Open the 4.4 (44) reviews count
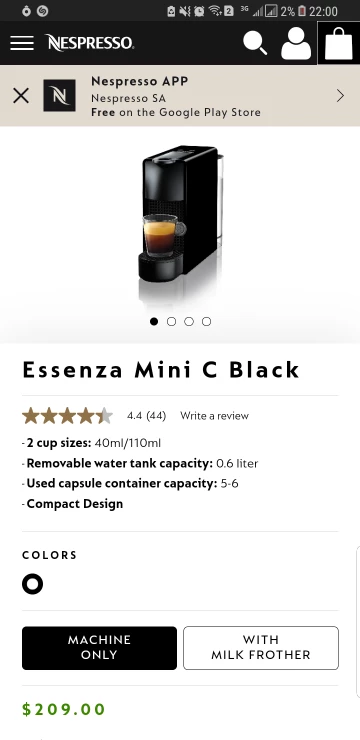This screenshot has width=360, height=740. point(146,416)
